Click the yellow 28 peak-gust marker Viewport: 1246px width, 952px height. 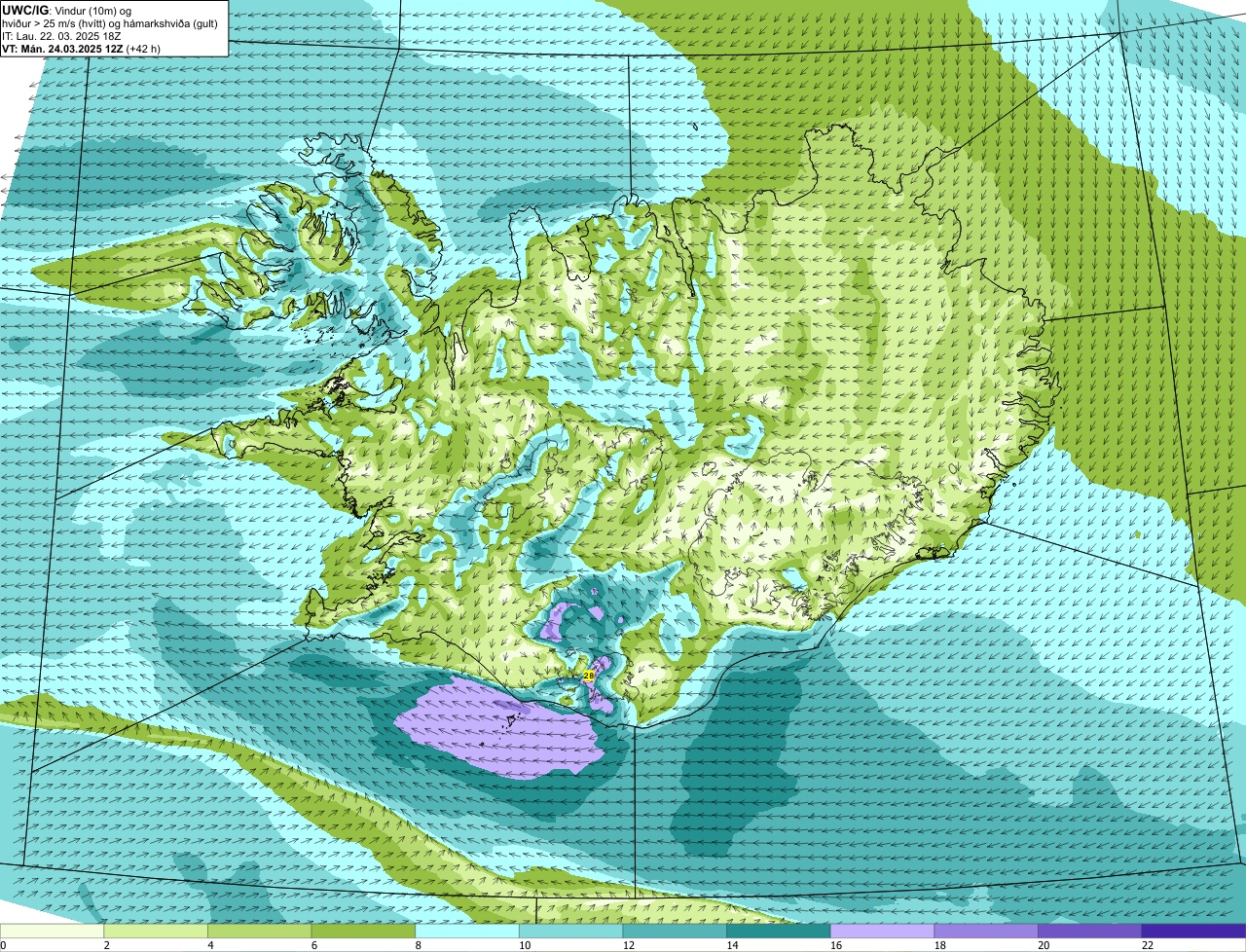click(589, 675)
